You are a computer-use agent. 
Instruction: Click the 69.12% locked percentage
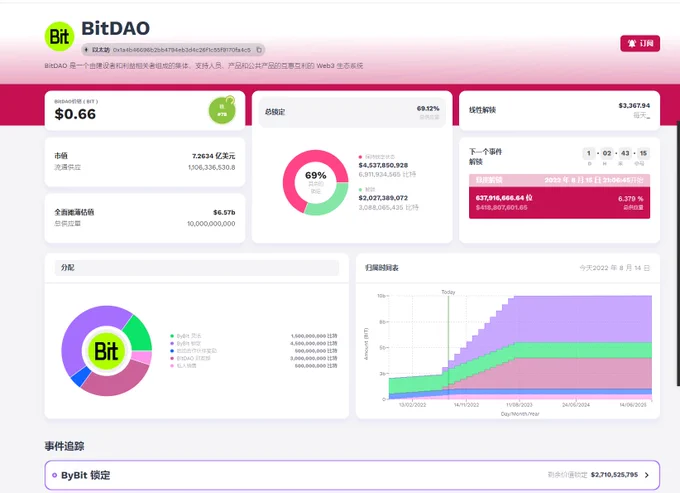coord(428,108)
